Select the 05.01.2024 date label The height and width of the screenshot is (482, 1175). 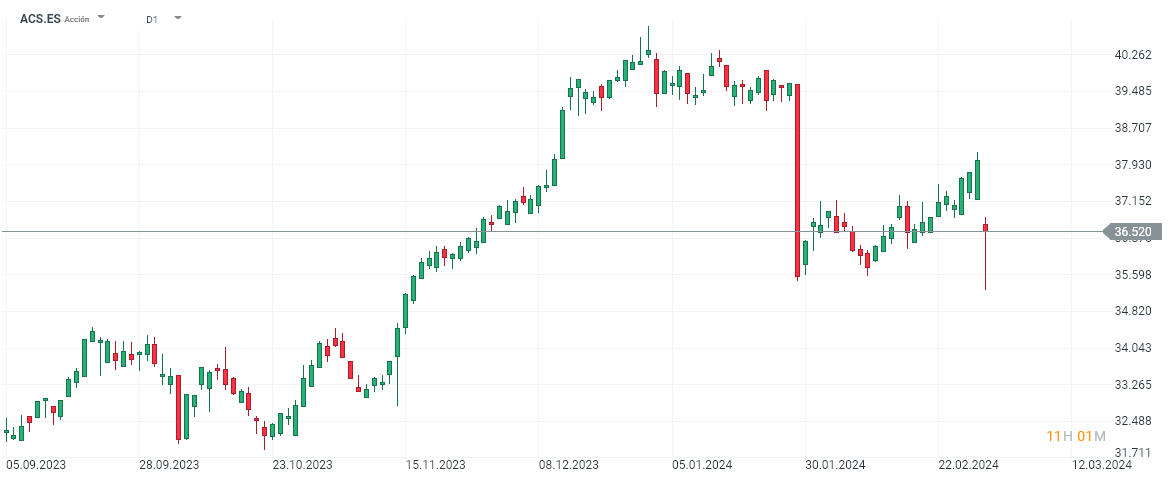pyautogui.click(x=702, y=464)
